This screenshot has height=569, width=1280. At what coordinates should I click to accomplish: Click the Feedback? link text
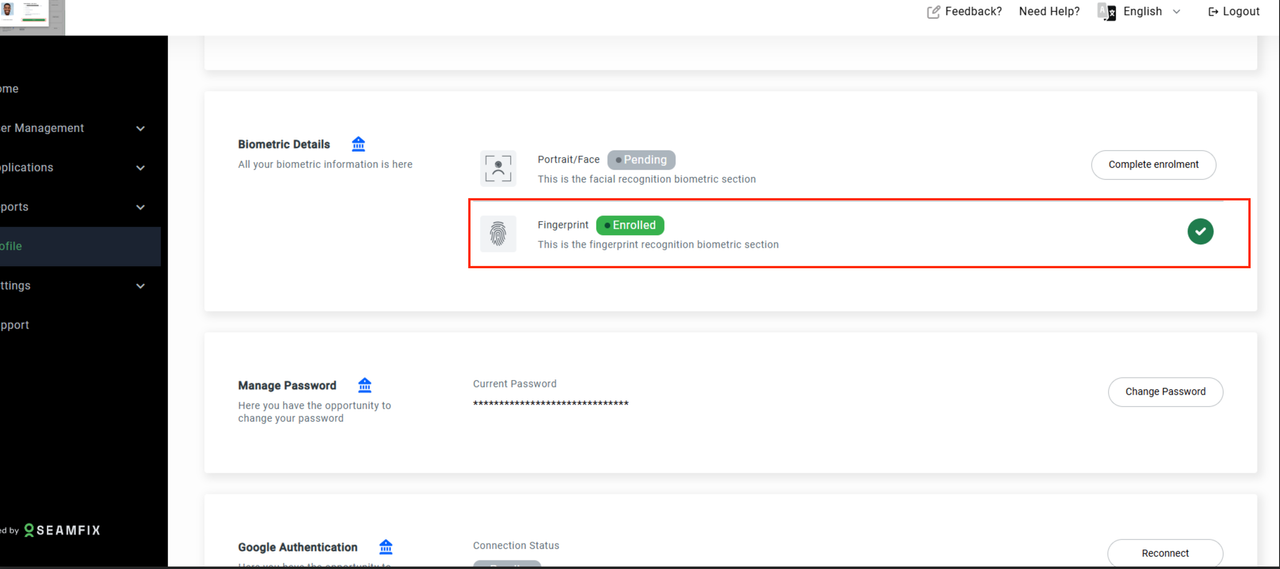(x=973, y=12)
